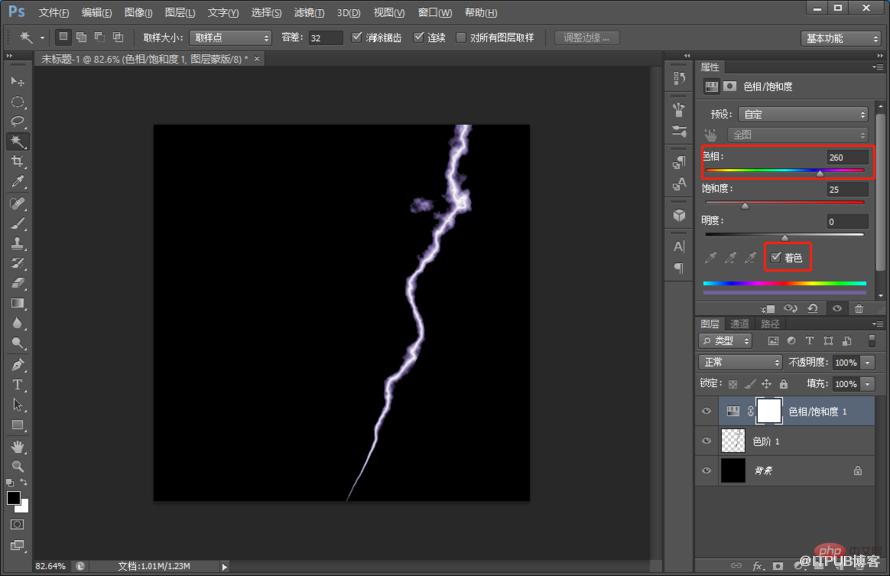Delete the adjustment layer via trash icon
The width and height of the screenshot is (890, 576).
coord(859,308)
